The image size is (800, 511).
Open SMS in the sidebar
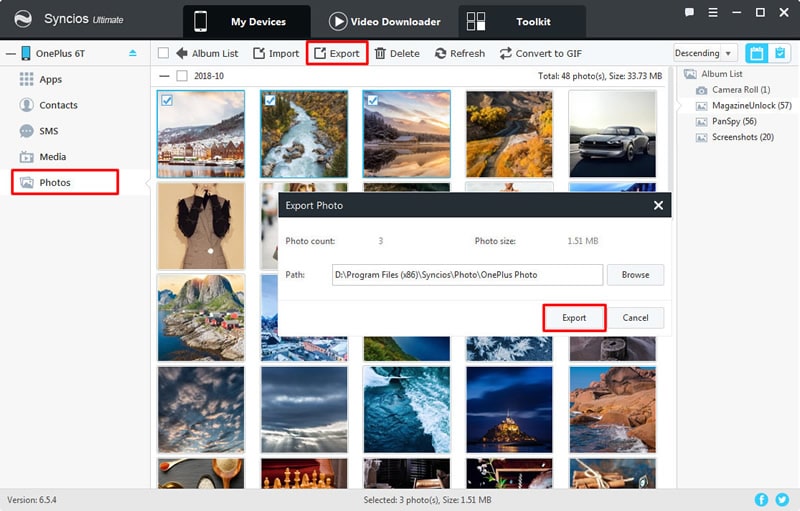(39, 131)
